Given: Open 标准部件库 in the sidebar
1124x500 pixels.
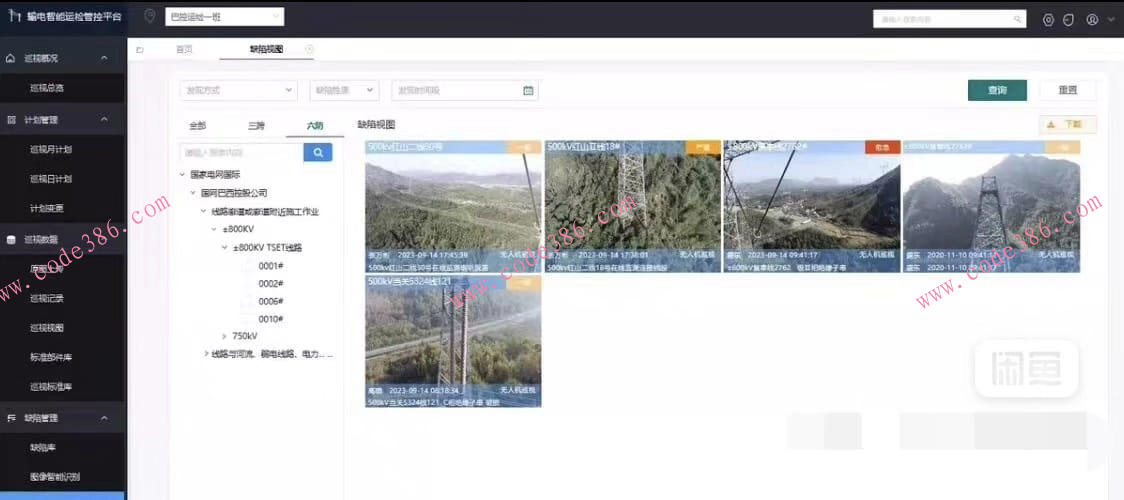Looking at the screenshot, I should click(51, 357).
